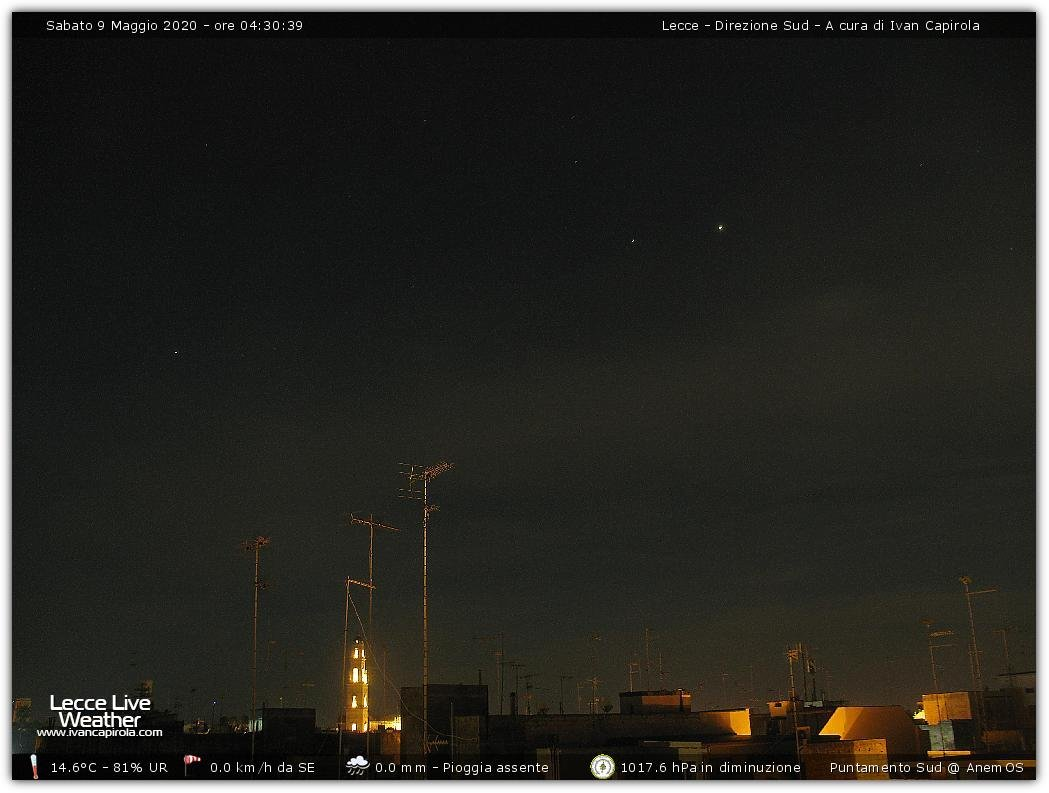Click the title Lecce - Direzione Sud
Screen dimensions: 1049x793
735,25
